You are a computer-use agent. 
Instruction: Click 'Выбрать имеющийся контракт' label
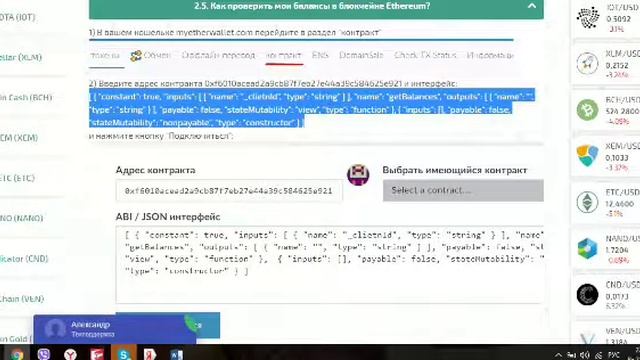455,170
